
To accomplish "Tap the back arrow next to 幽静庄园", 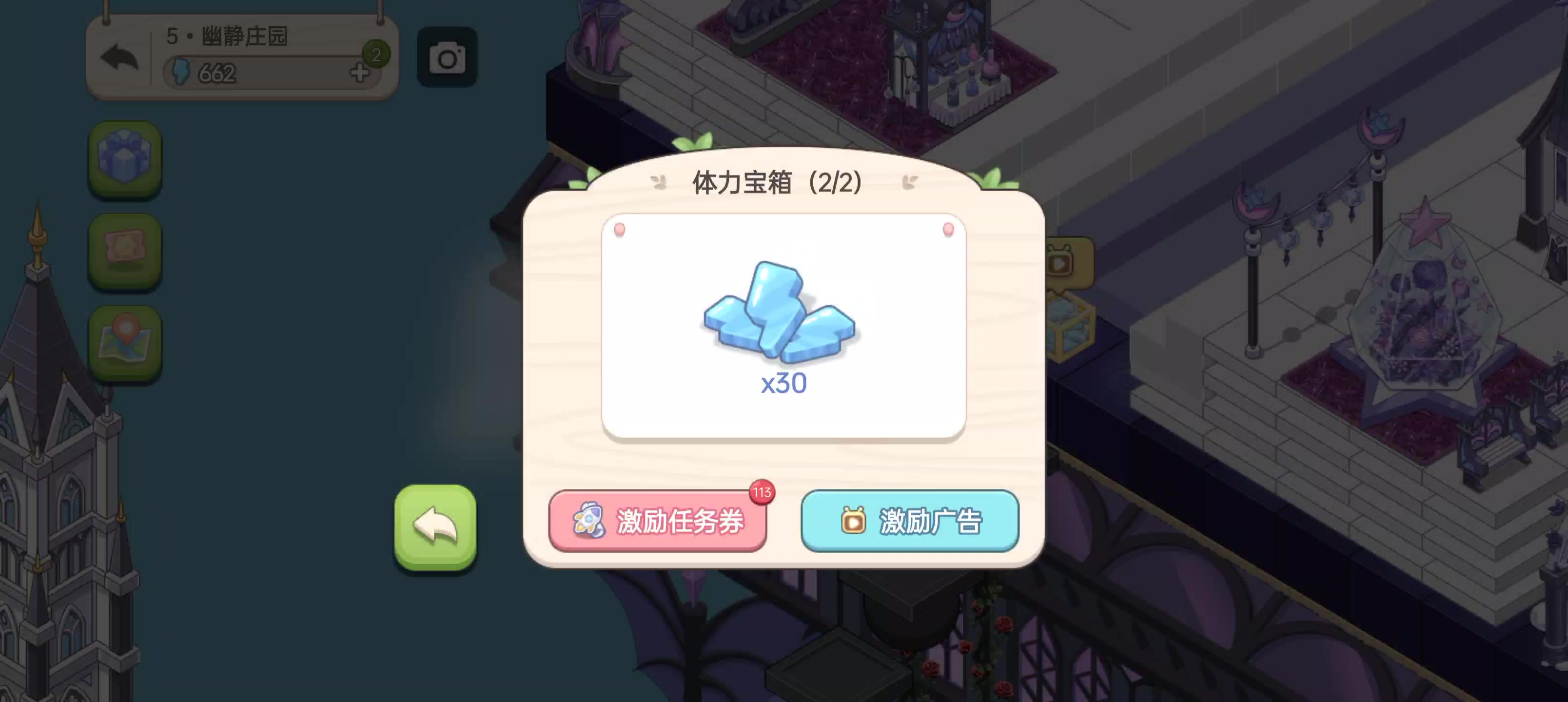I will pos(119,58).
